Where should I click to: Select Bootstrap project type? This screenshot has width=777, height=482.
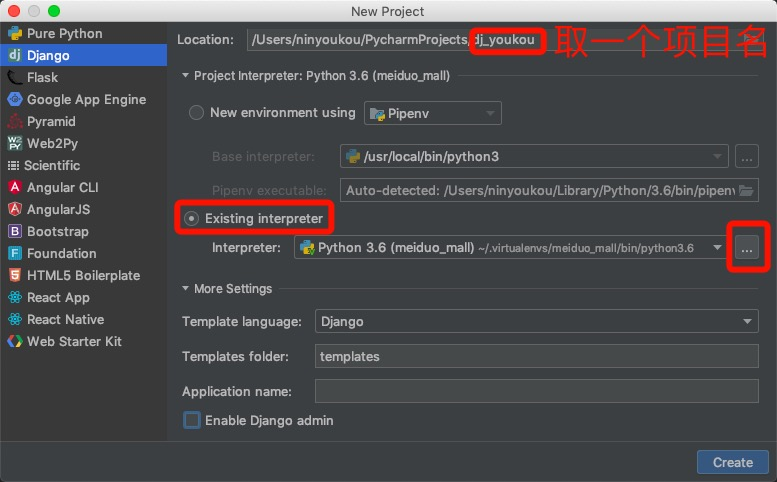83,231
